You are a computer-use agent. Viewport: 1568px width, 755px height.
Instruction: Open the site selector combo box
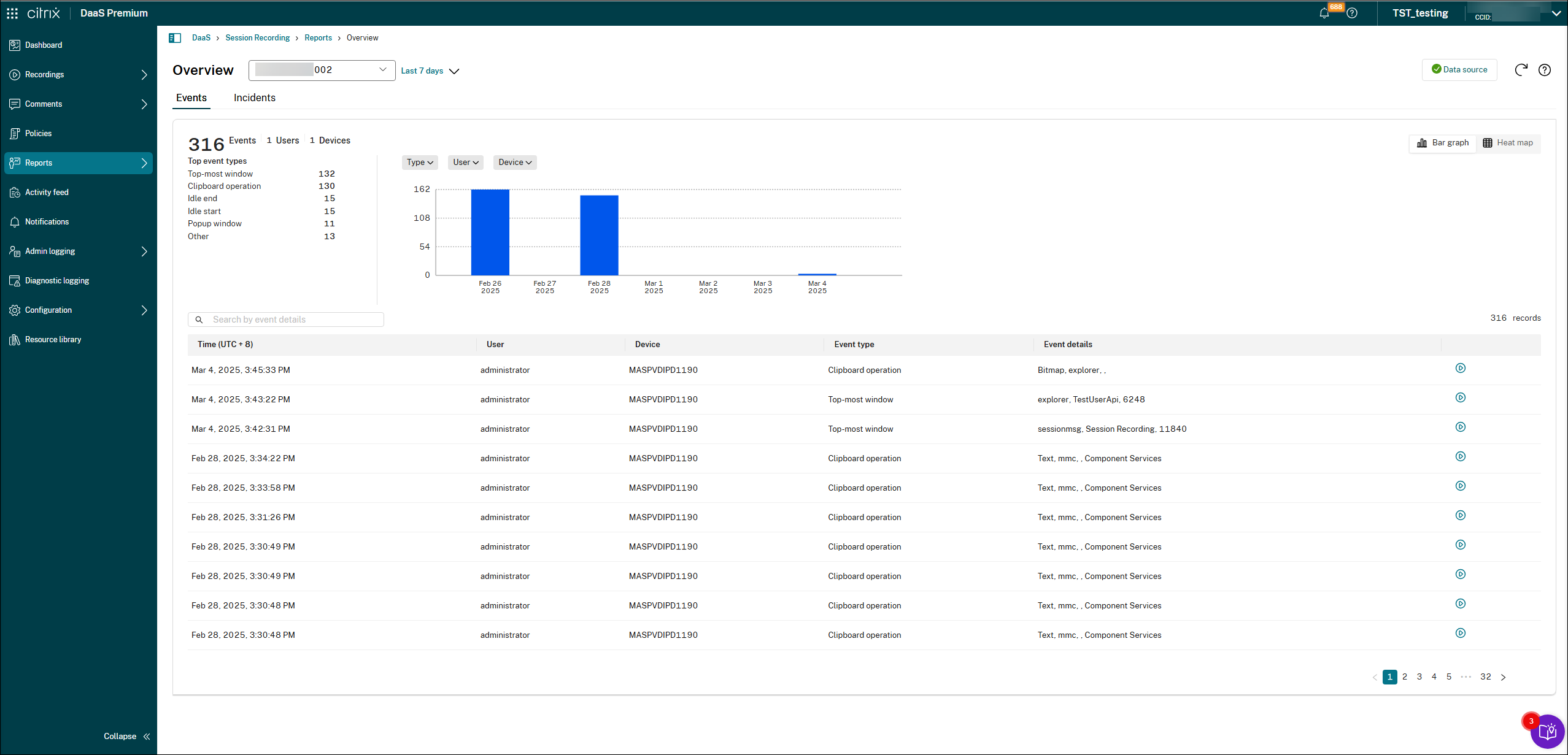click(322, 70)
